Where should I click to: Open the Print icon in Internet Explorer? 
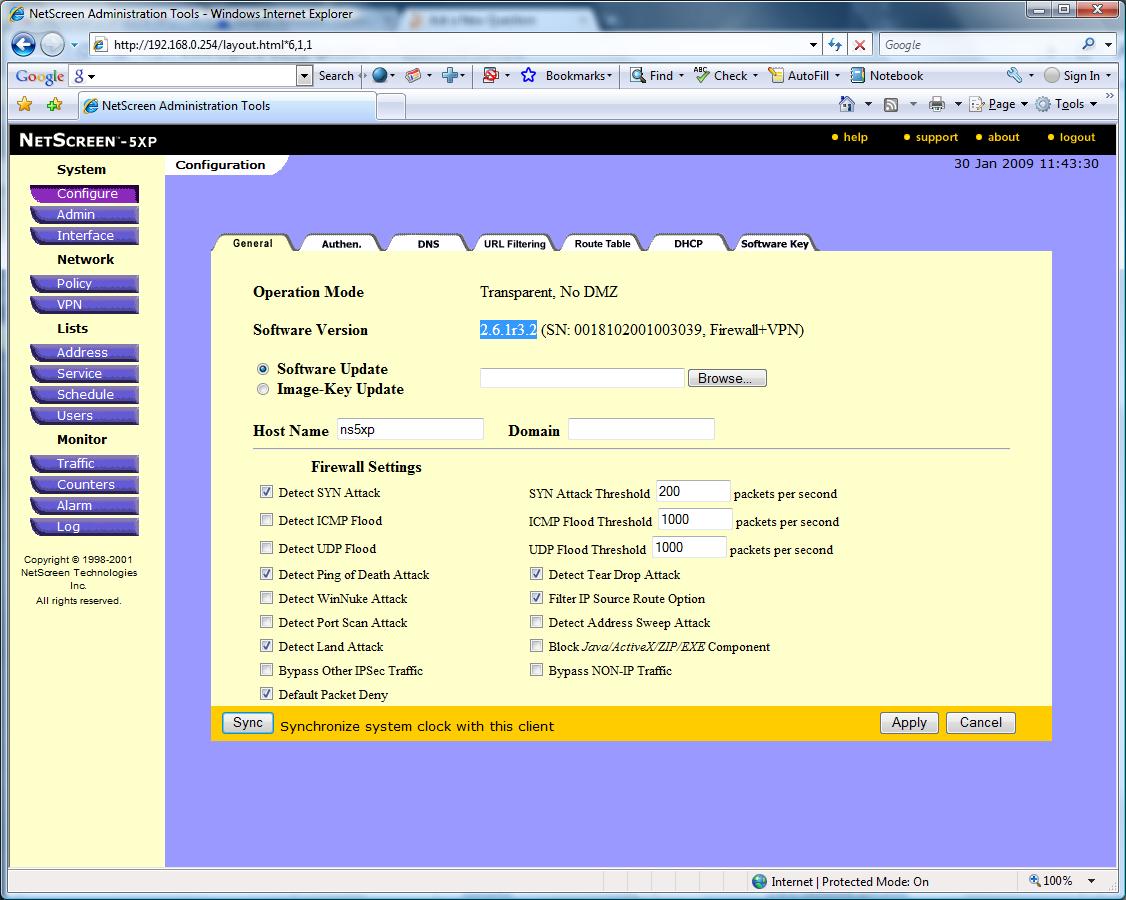pyautogui.click(x=936, y=103)
